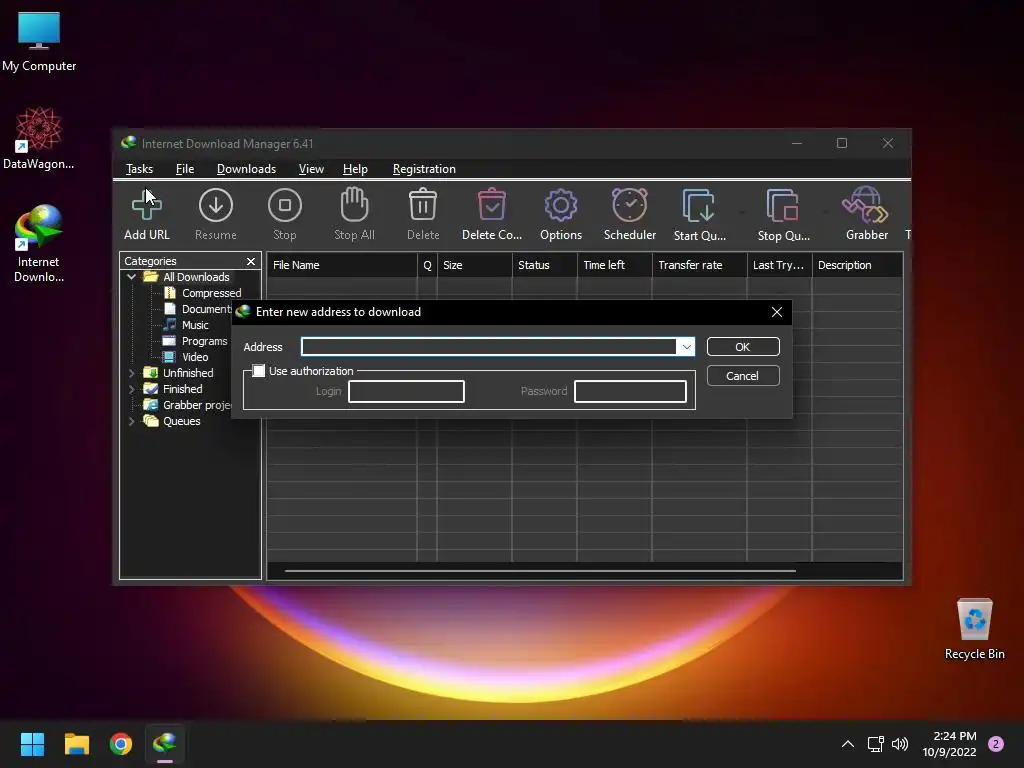Close the Categories panel
Screen dimensions: 1024x768
251,261
